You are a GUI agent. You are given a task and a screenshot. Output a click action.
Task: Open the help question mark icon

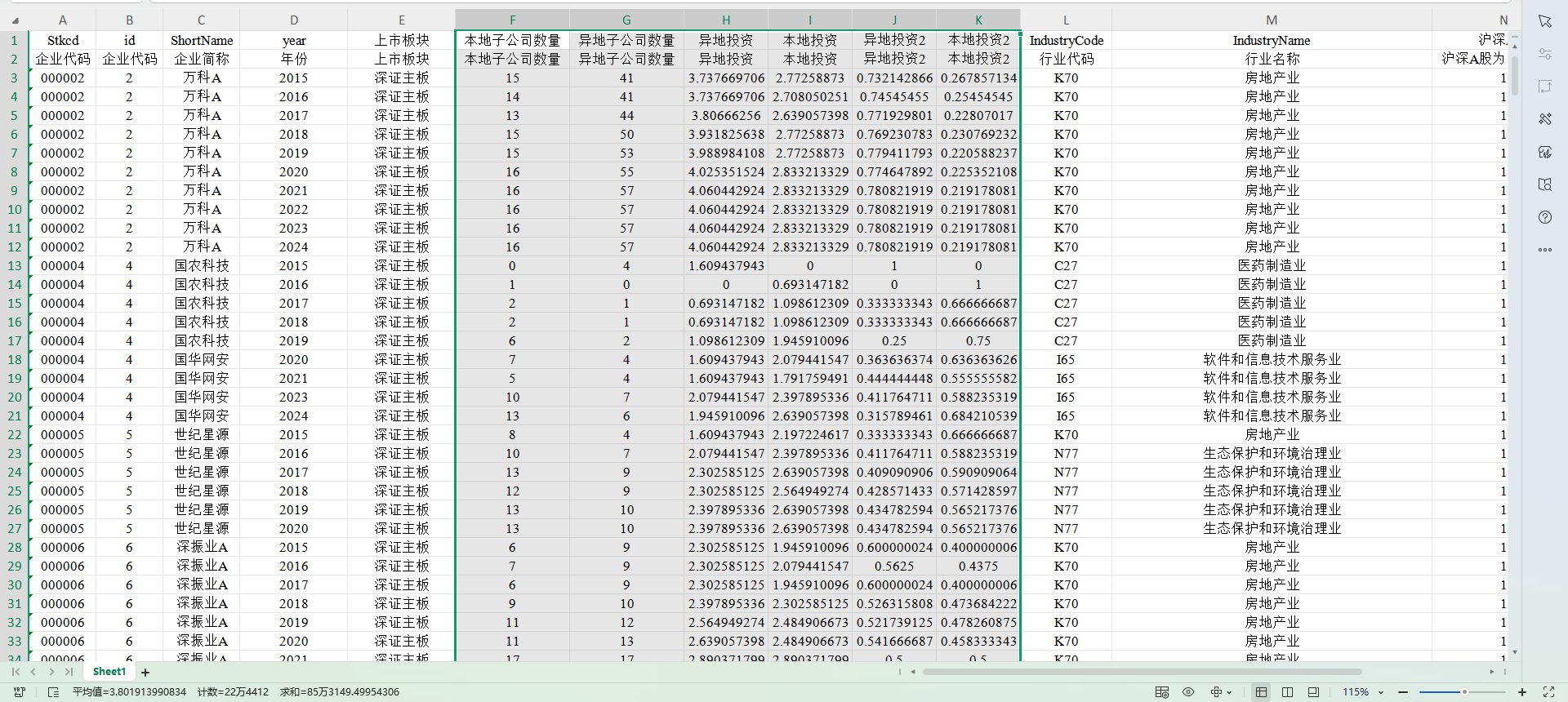tap(1545, 217)
